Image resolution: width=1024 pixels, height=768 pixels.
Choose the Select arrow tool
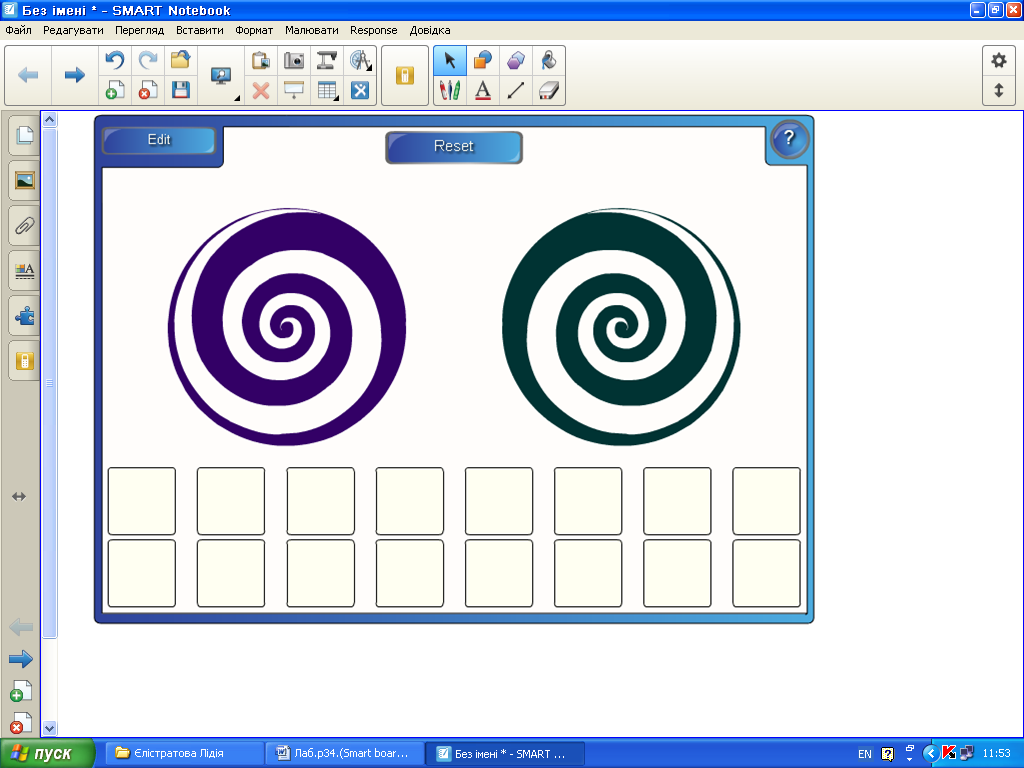pos(450,60)
